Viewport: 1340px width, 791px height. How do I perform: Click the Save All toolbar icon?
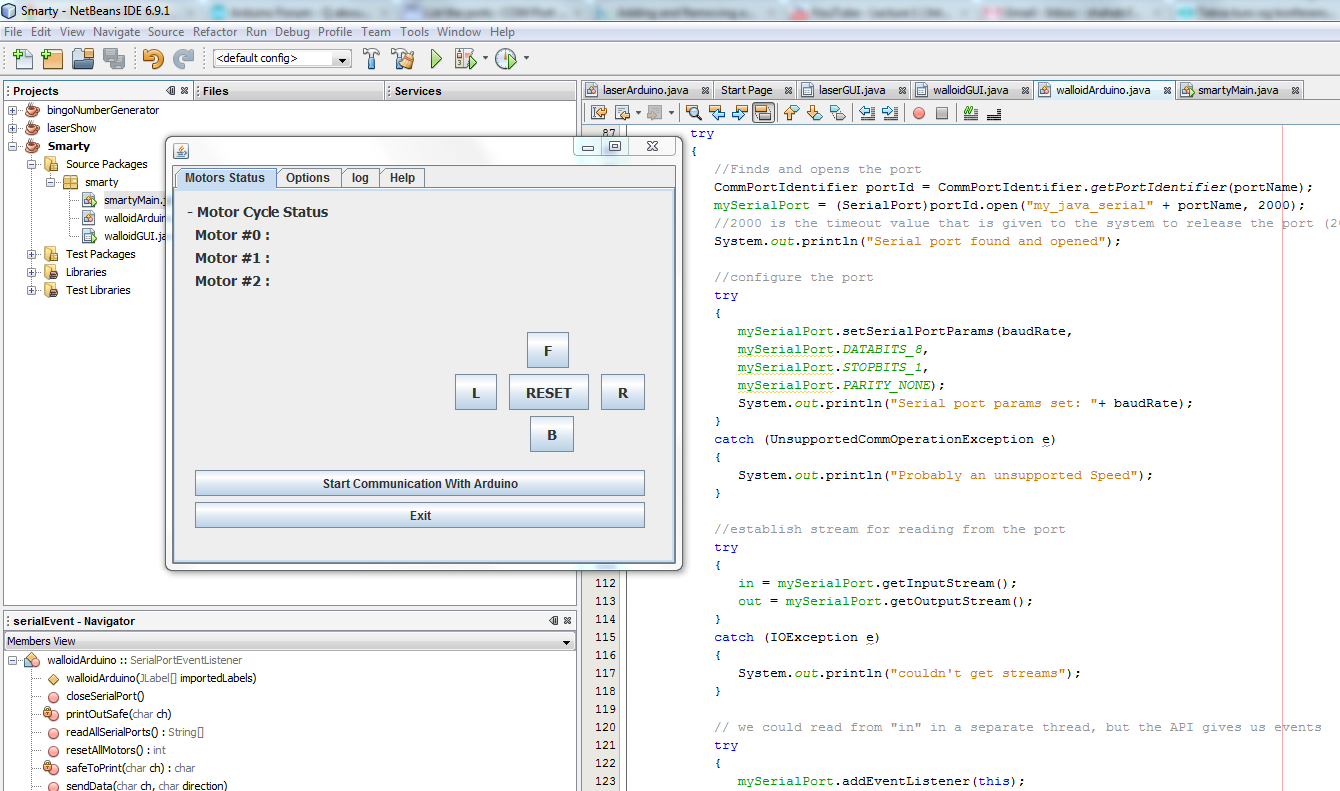(x=113, y=58)
